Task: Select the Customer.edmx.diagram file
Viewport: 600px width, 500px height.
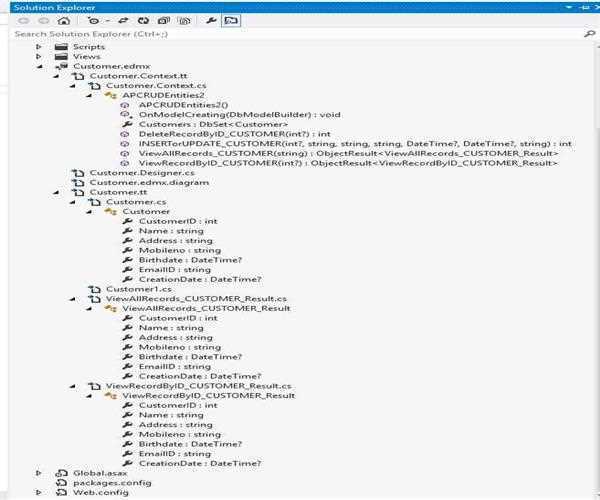Action: pos(133,183)
